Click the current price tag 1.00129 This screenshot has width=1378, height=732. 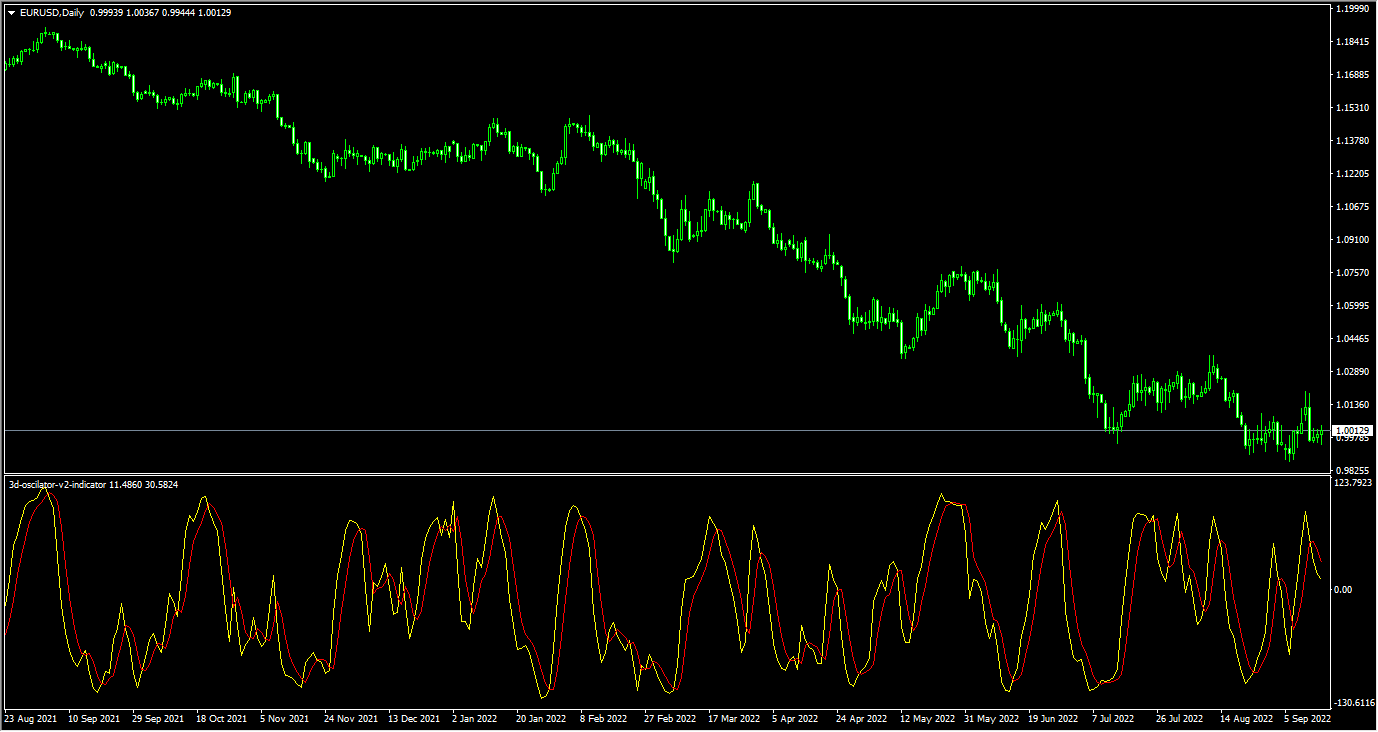(x=1352, y=430)
